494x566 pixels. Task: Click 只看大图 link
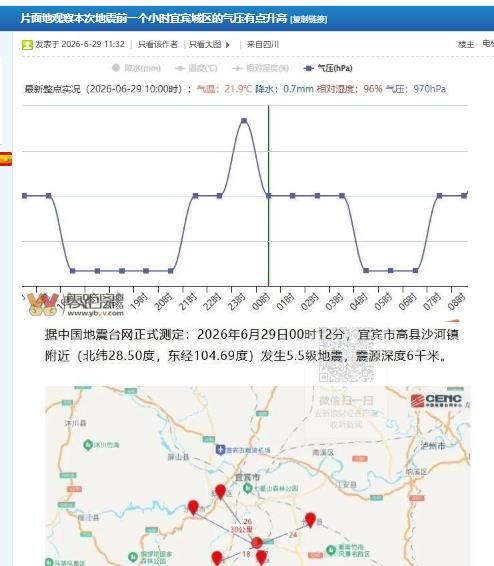click(205, 44)
